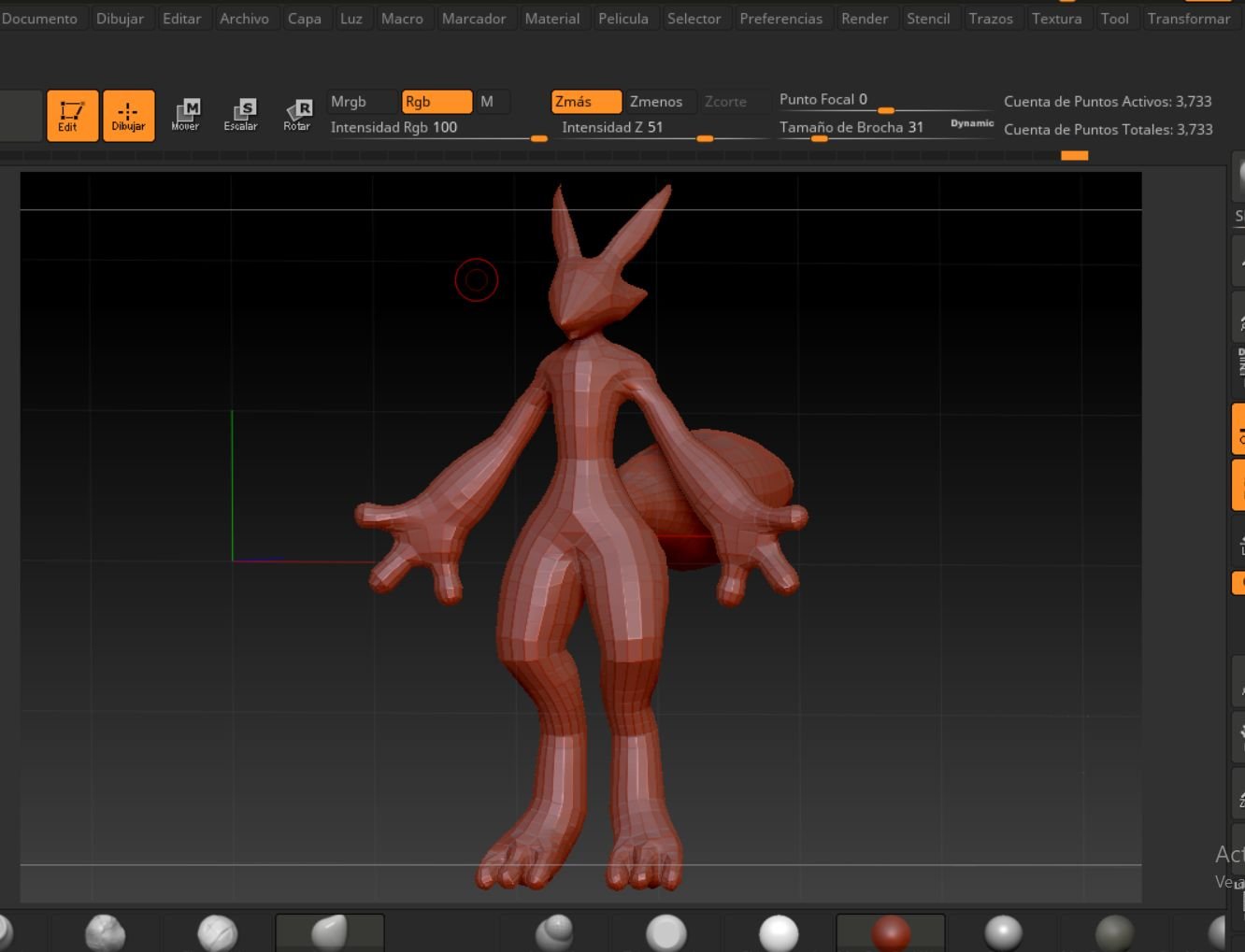
Task: Pick the glossy white material sphere
Action: (x=779, y=933)
